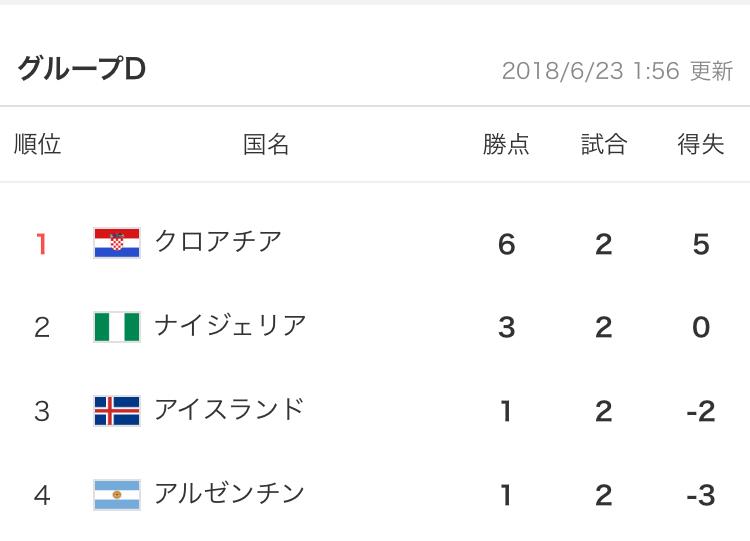This screenshot has height=541, width=750.
Task: Click the 得失 column header
Action: pos(701,144)
